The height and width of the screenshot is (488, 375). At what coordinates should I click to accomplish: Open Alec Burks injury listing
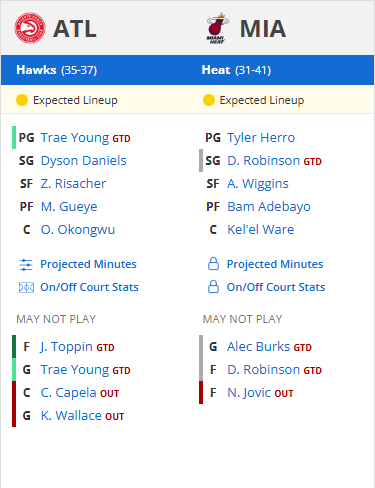point(259,347)
